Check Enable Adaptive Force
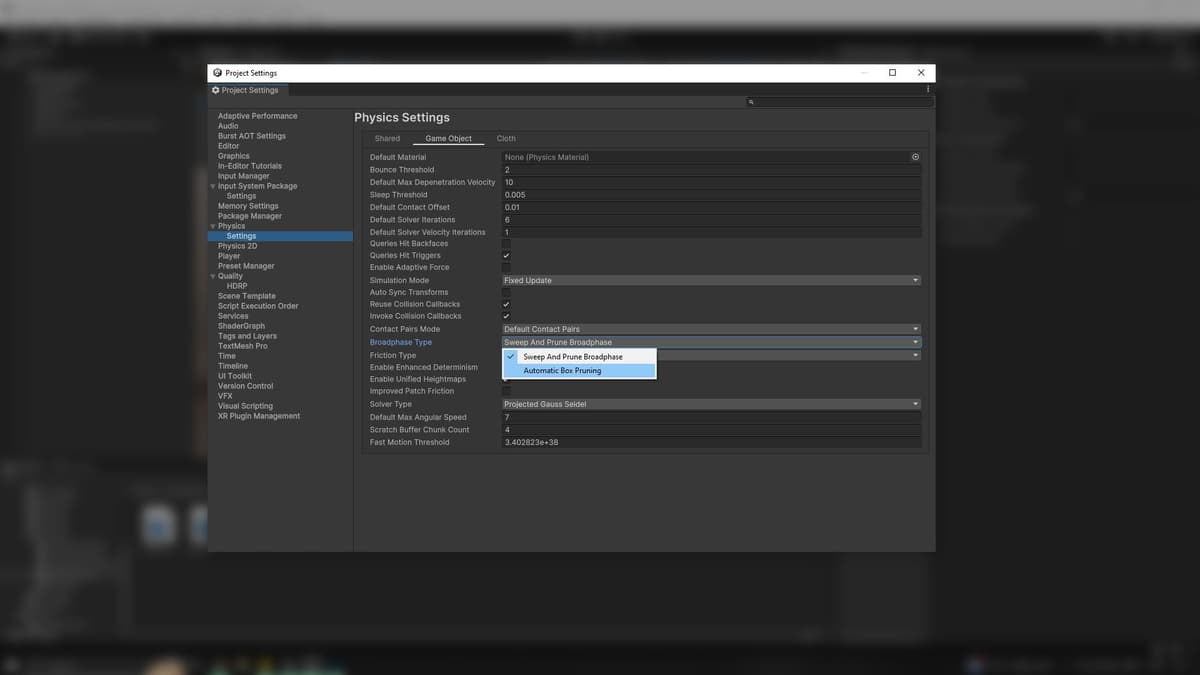This screenshot has width=1200, height=675. coord(507,267)
